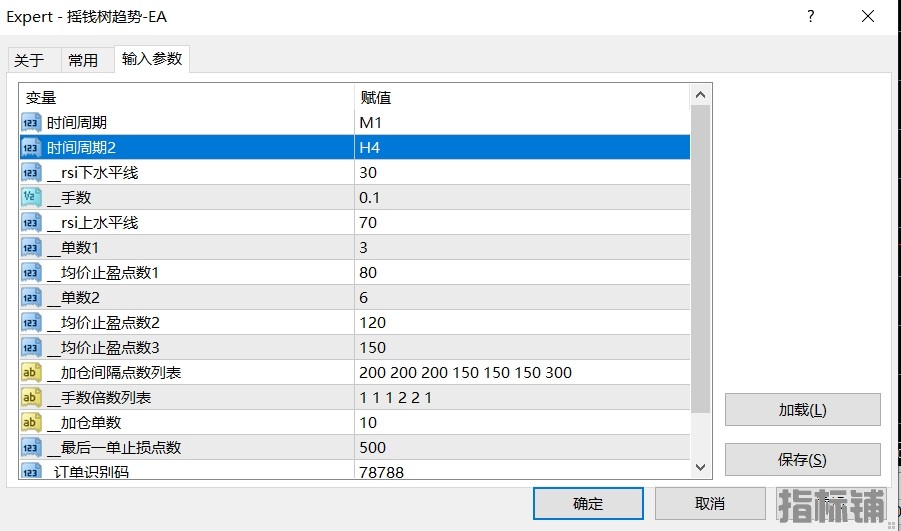901x531 pixels.
Task: Click the icon beside 时间周期2 row
Action: pos(31,148)
